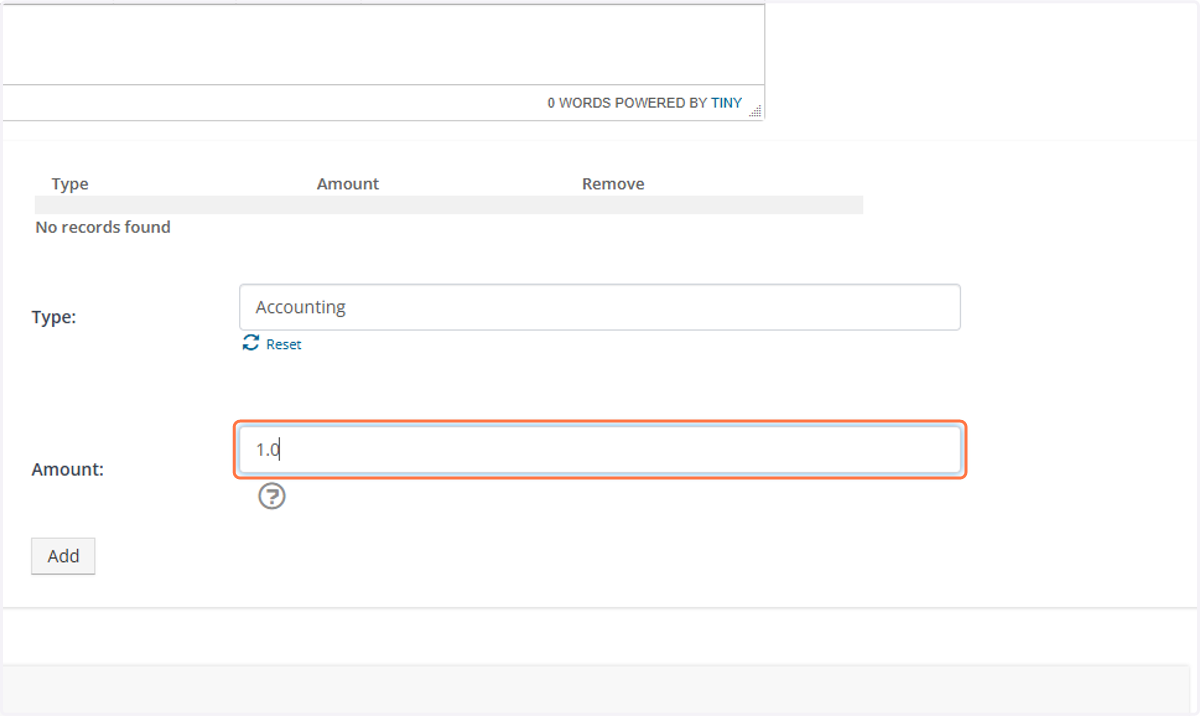Click the 'Amount:' field label
The width and height of the screenshot is (1200, 716).
pyautogui.click(x=68, y=469)
